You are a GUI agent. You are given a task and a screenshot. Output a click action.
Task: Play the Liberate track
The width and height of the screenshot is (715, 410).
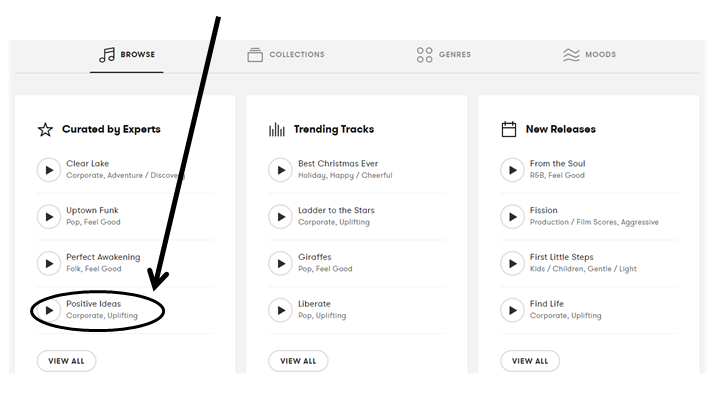(281, 310)
